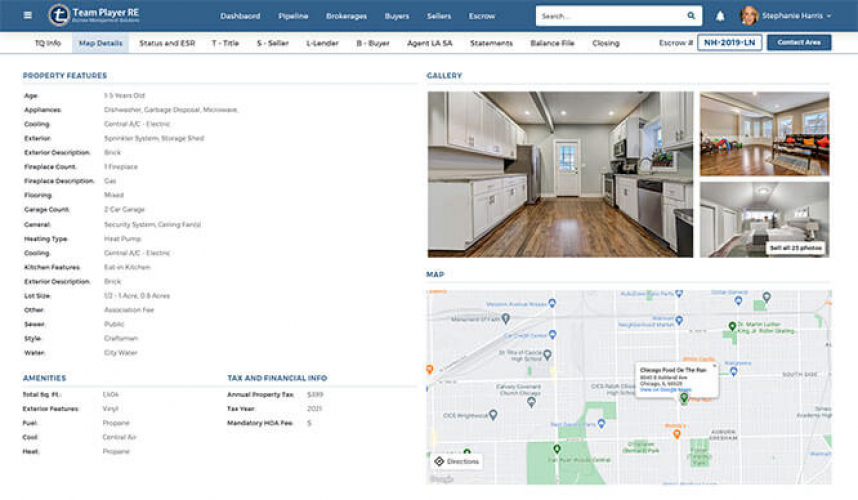Click the 2 Car Garage value
The image size is (858, 500).
coord(124,210)
